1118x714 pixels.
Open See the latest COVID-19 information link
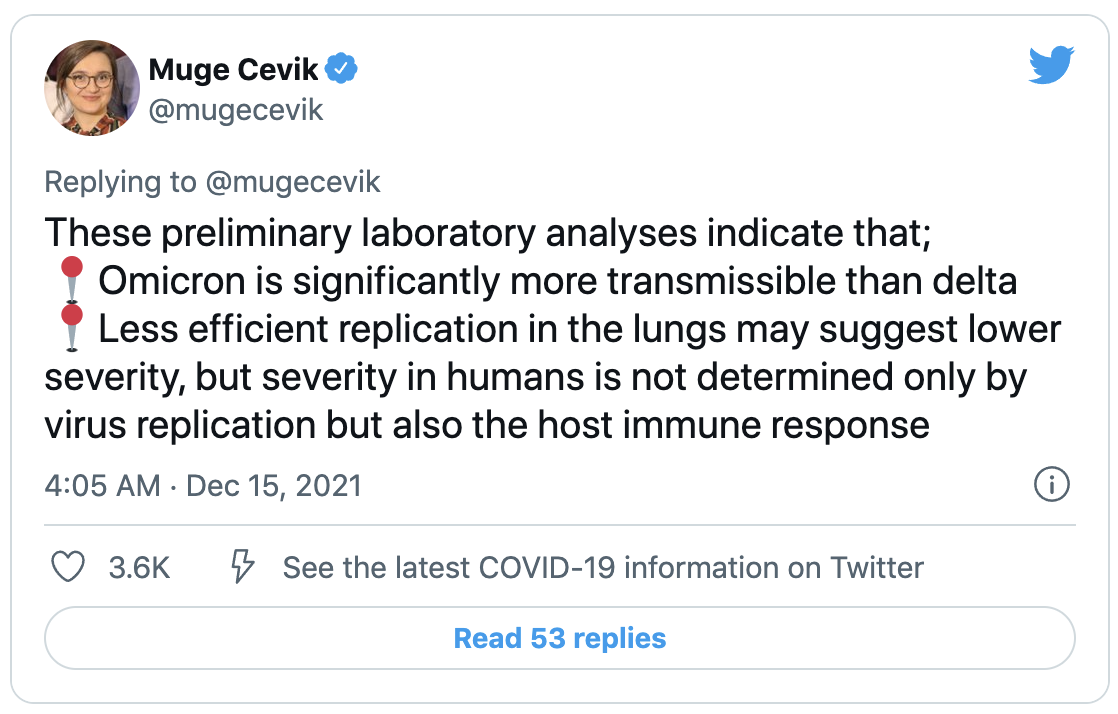(603, 568)
